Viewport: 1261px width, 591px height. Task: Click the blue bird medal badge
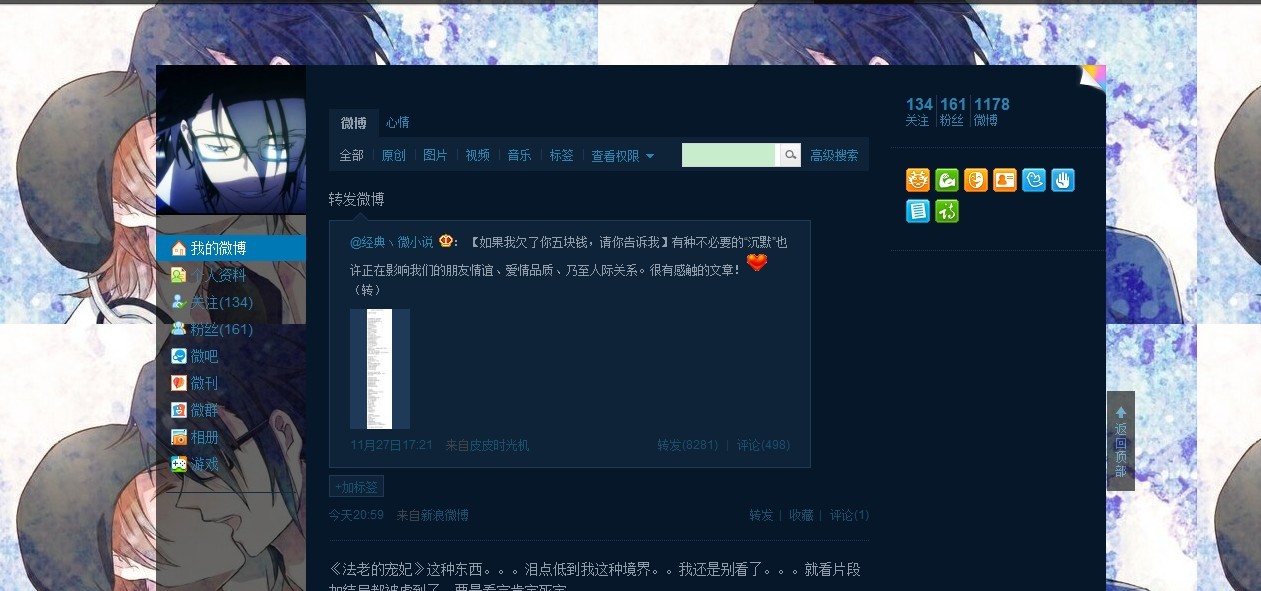coord(1034,180)
